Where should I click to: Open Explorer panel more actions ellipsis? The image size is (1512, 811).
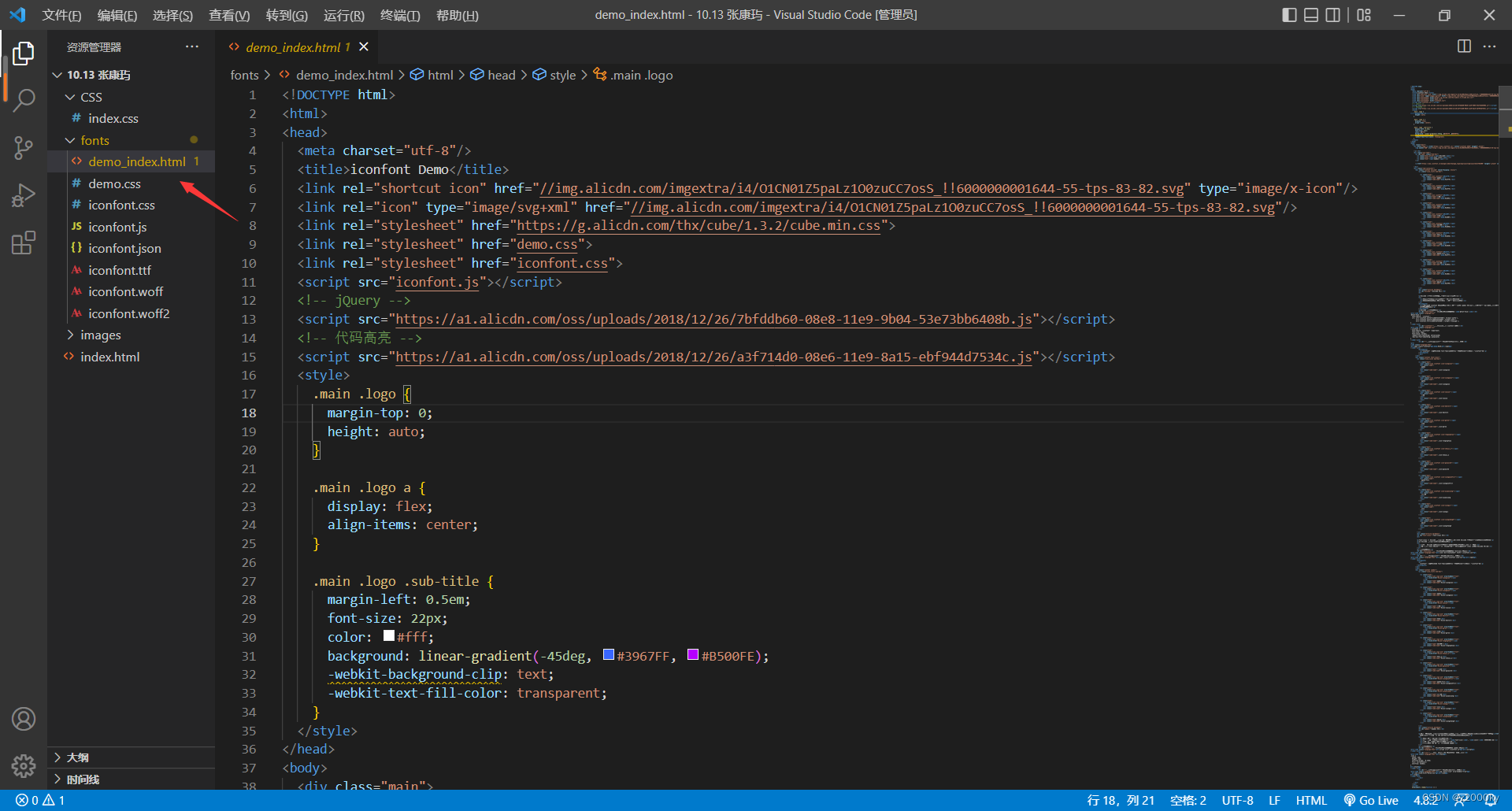(192, 46)
